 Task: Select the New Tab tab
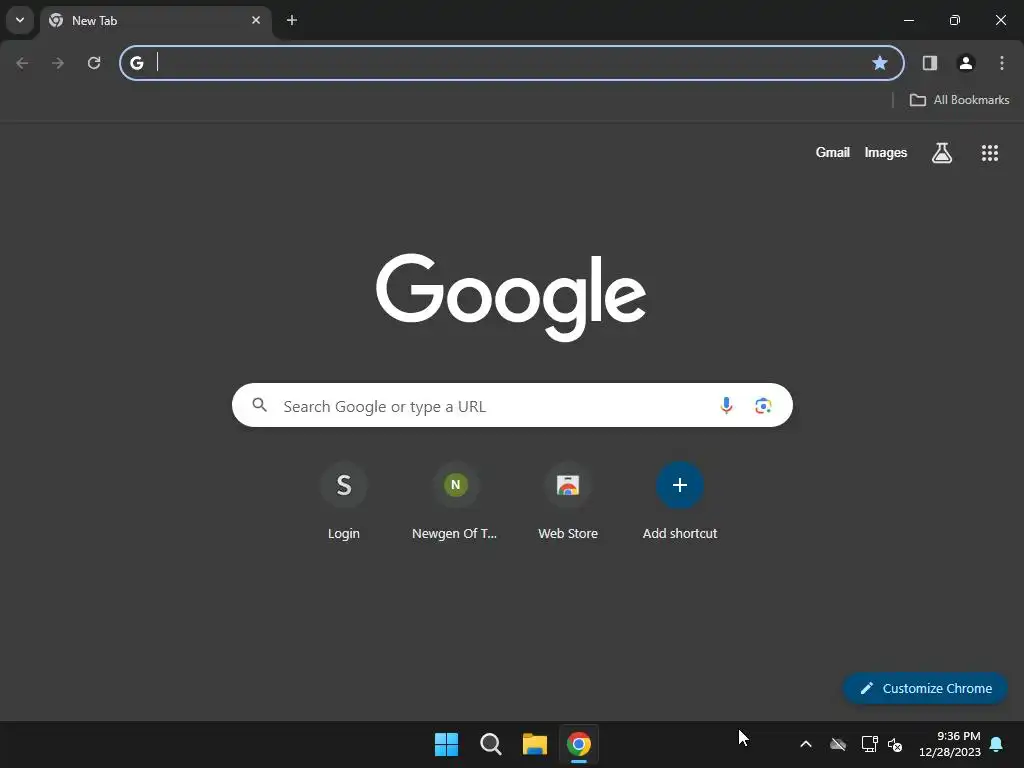[x=155, y=21]
